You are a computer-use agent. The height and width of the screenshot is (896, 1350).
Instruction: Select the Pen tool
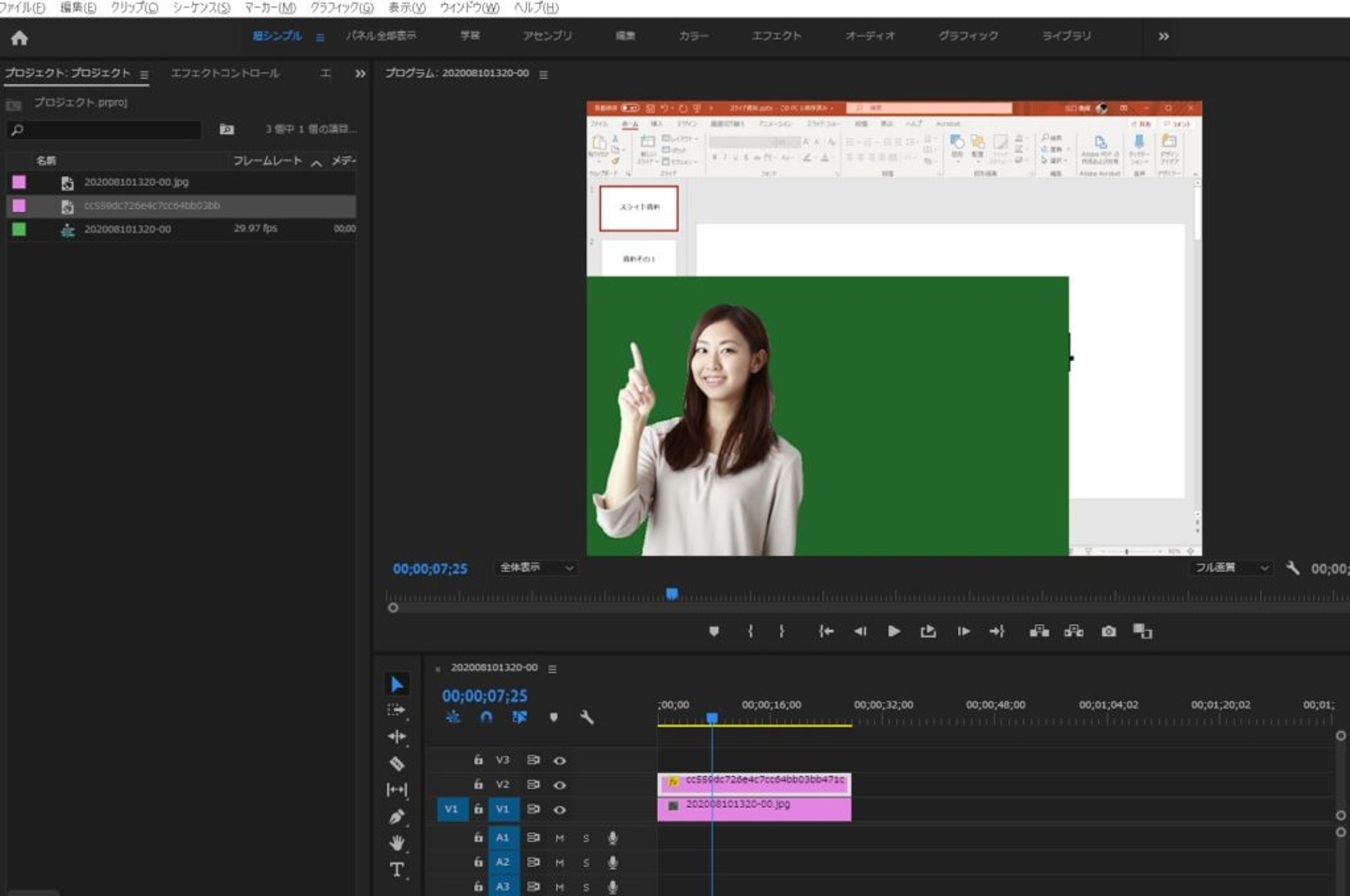point(397,816)
